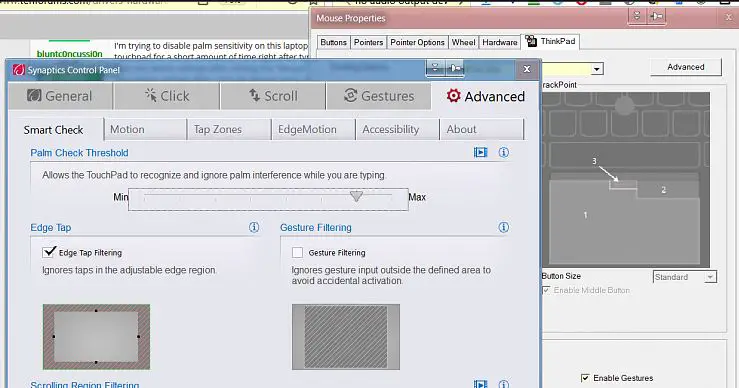Screen dimensions: 739x388
Task: Expand the dropdown beside the Advanced button
Action: click(x=597, y=69)
